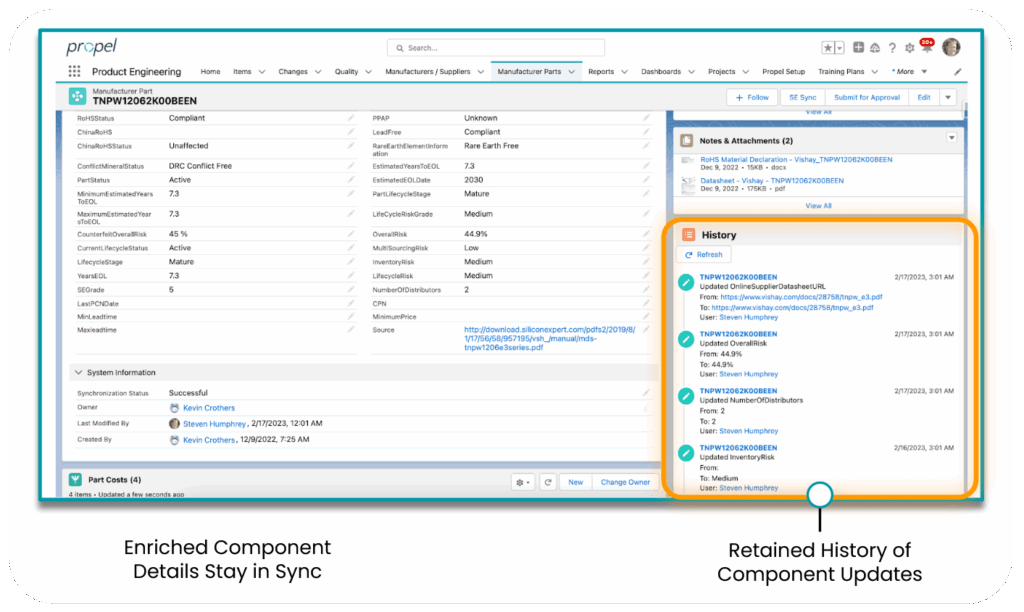Viewport: 1024px width, 612px height.
Task: Click Change Owner in Part Costs
Action: [x=625, y=482]
